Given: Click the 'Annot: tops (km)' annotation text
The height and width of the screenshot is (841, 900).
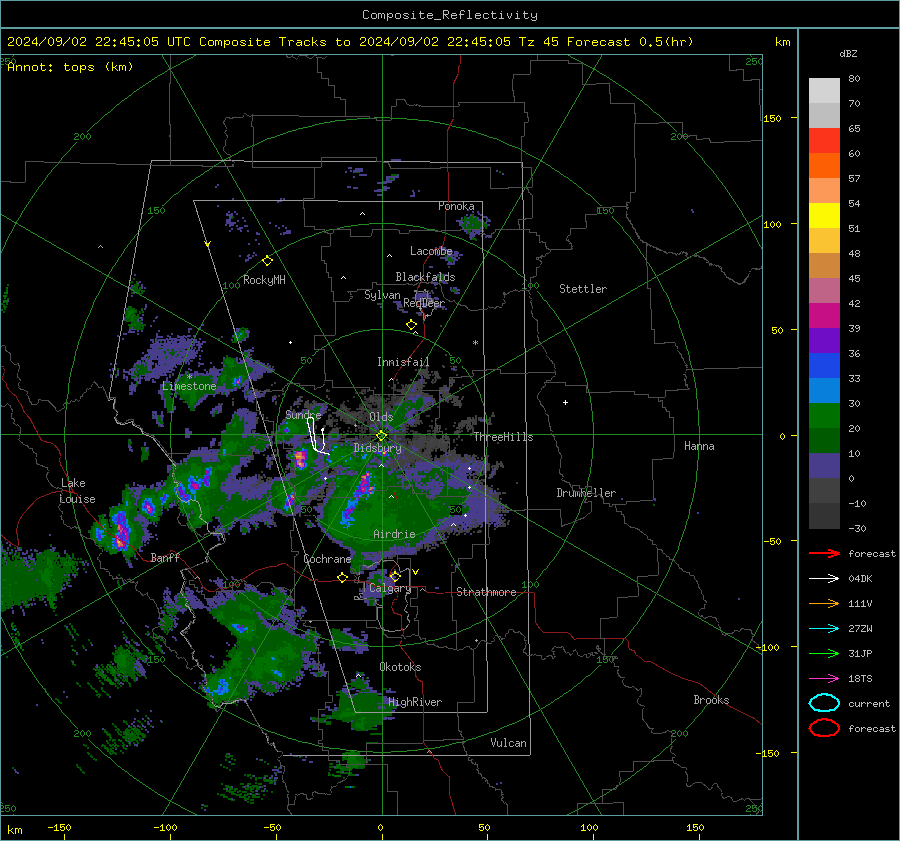Looking at the screenshot, I should pos(70,67).
